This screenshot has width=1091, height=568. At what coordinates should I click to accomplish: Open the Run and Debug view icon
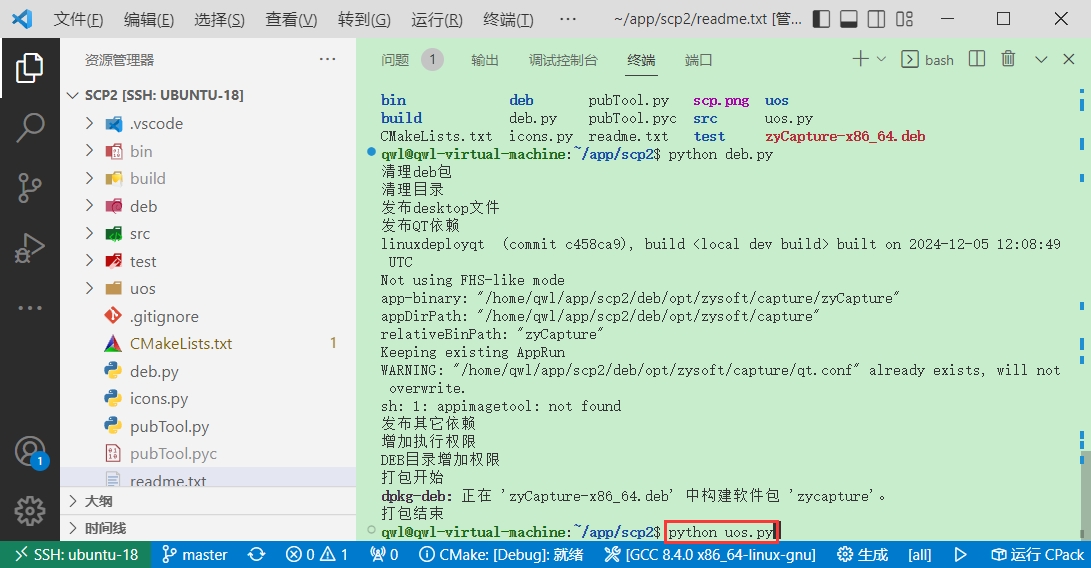click(29, 247)
